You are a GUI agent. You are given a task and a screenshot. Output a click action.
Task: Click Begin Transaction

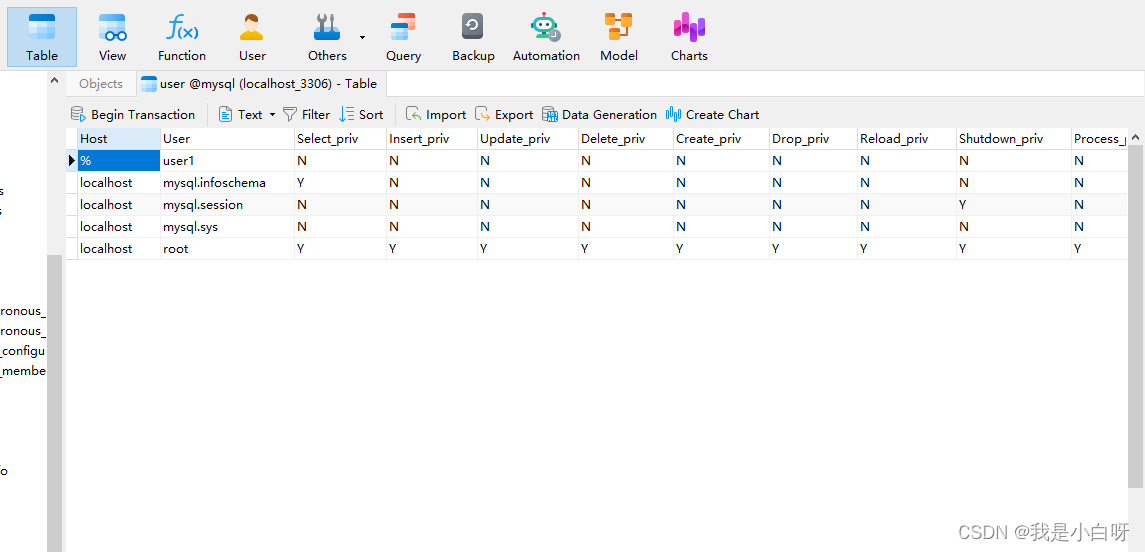click(x=133, y=115)
